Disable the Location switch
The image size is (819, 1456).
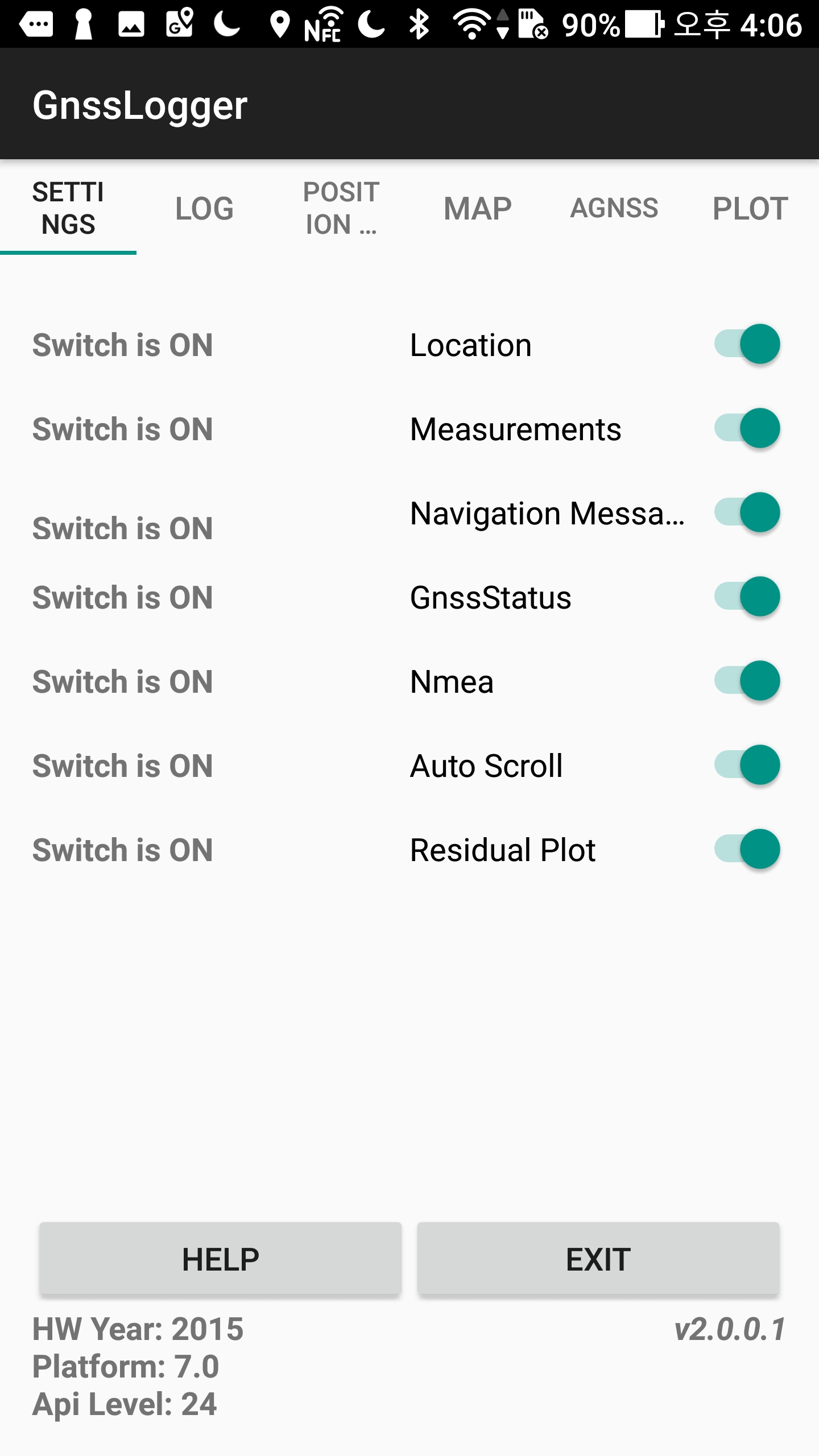pyautogui.click(x=747, y=344)
